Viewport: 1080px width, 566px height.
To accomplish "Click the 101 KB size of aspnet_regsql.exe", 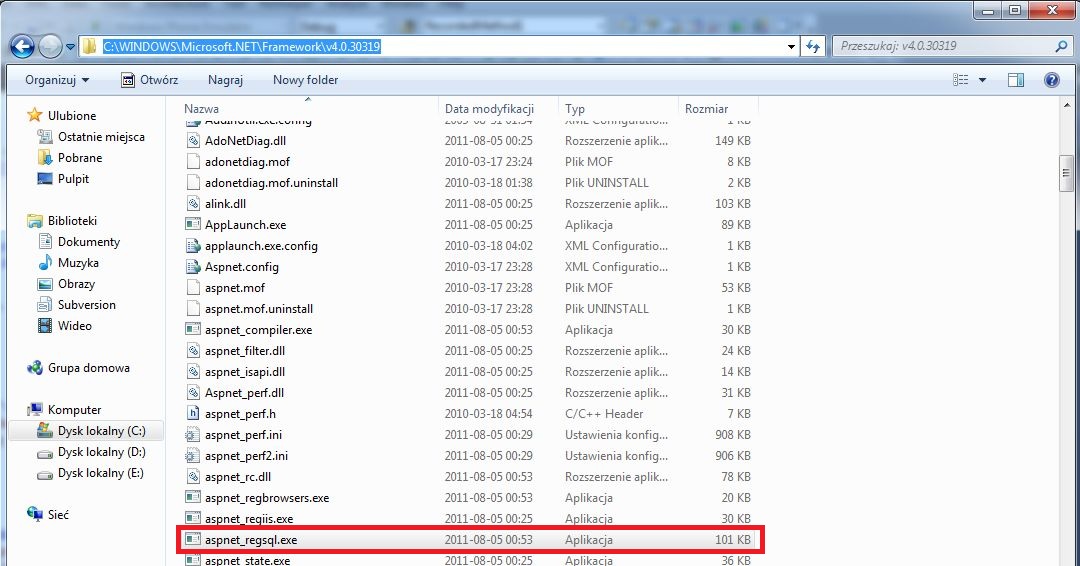I will click(x=732, y=540).
